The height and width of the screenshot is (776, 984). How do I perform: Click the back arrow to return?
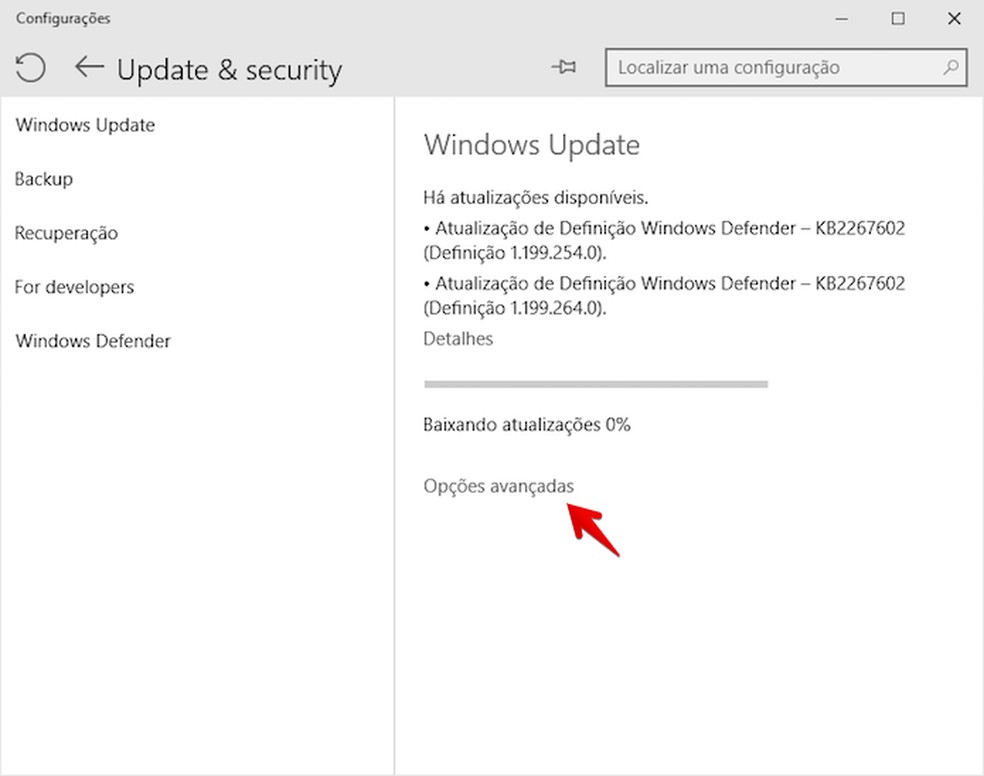click(89, 68)
